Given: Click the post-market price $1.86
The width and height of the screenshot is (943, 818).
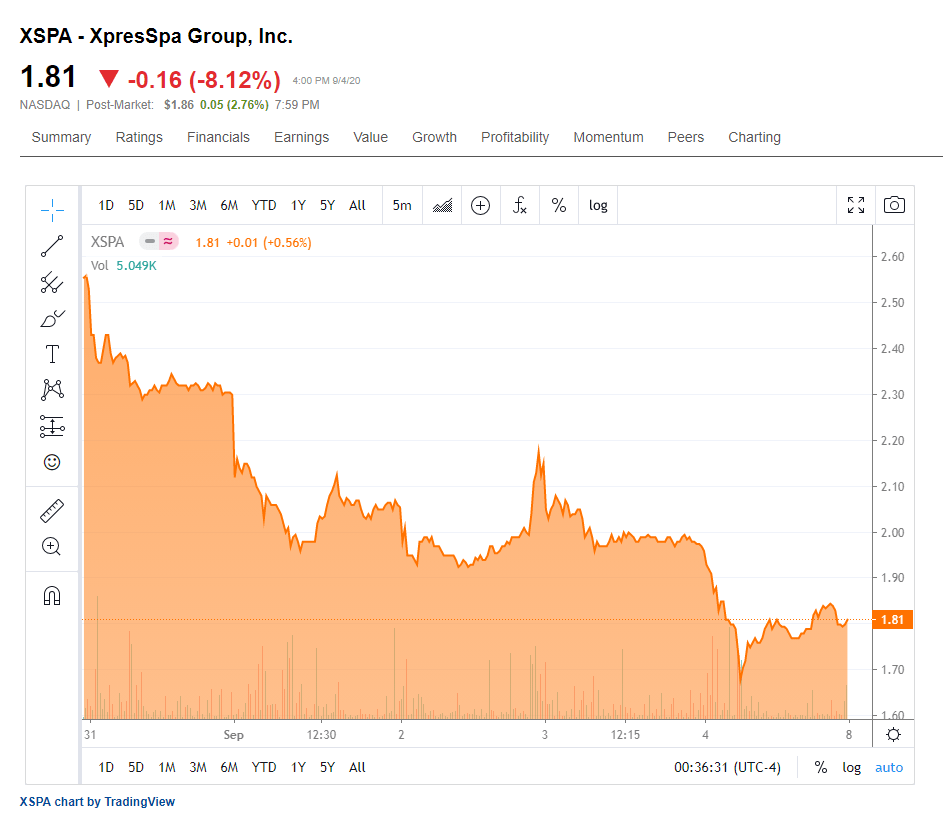Looking at the screenshot, I should (x=179, y=105).
